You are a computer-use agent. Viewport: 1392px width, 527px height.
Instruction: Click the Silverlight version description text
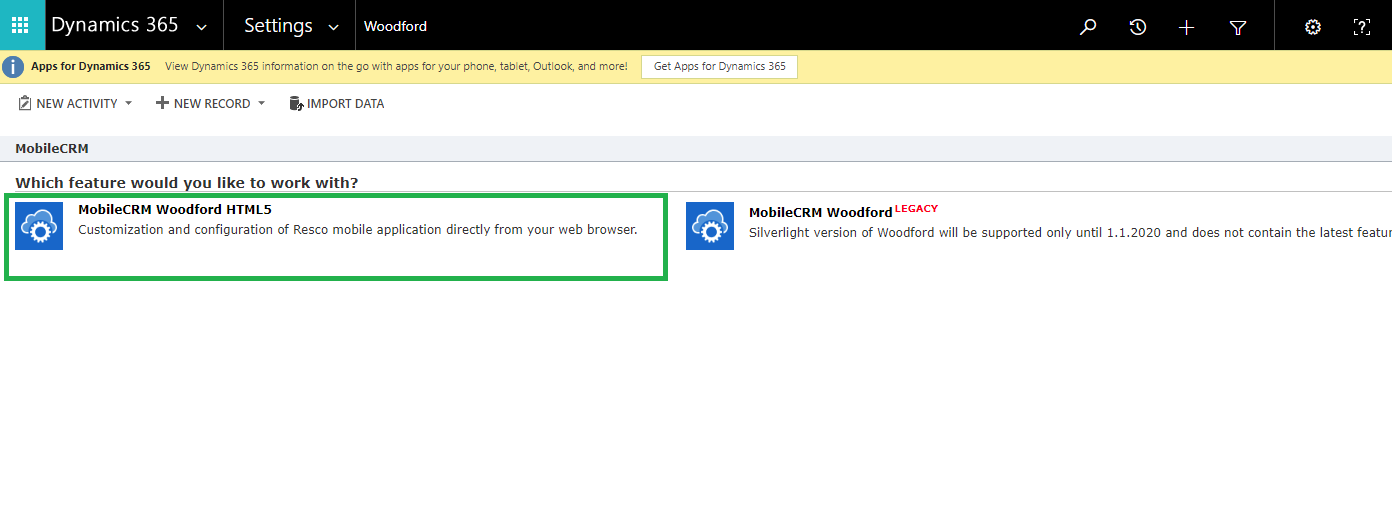pos(1070,232)
